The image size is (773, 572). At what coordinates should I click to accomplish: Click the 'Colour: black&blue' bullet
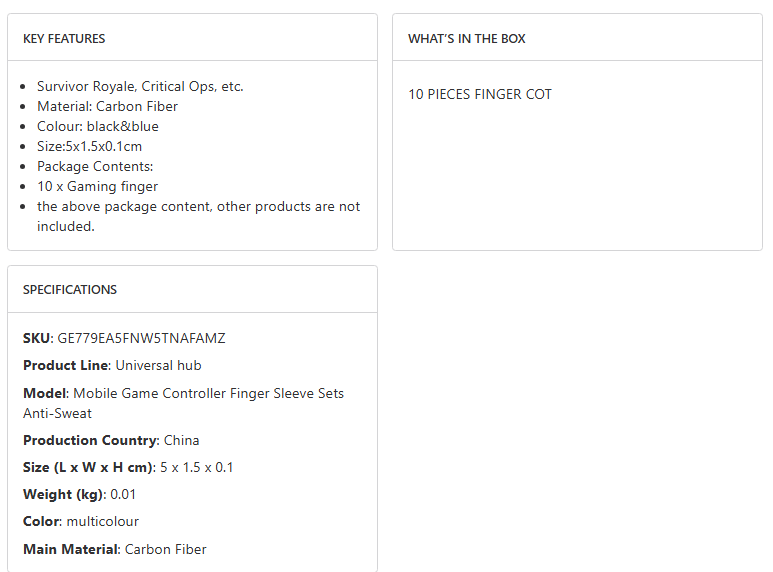(x=98, y=127)
